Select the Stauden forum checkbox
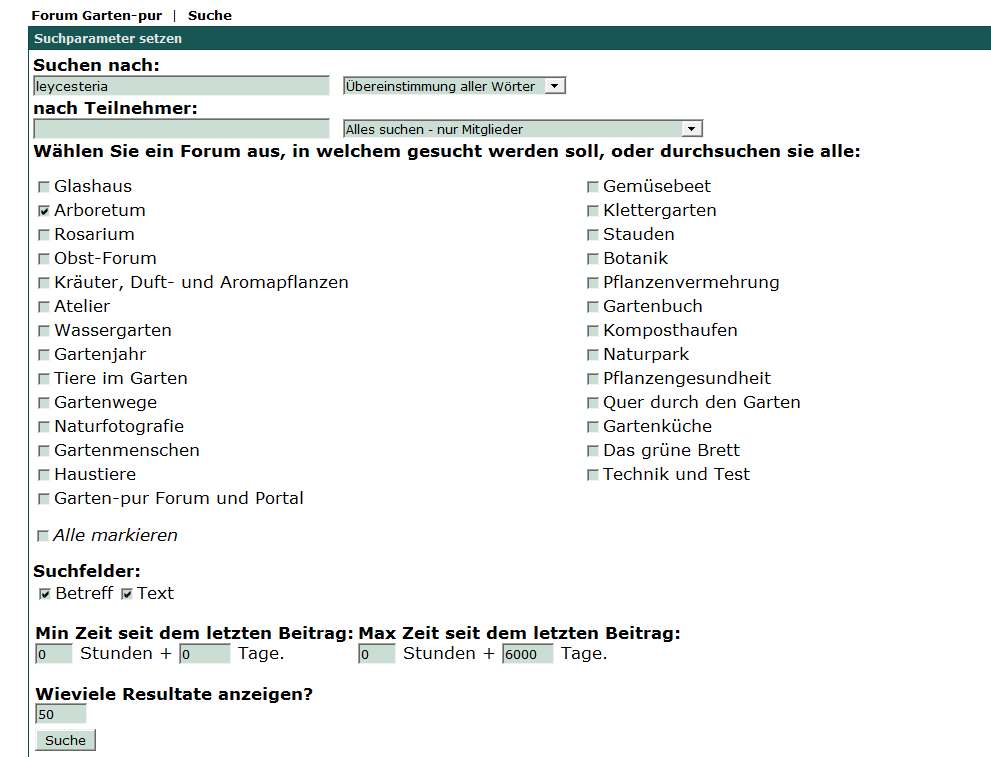The height and width of the screenshot is (757, 991). (x=593, y=235)
